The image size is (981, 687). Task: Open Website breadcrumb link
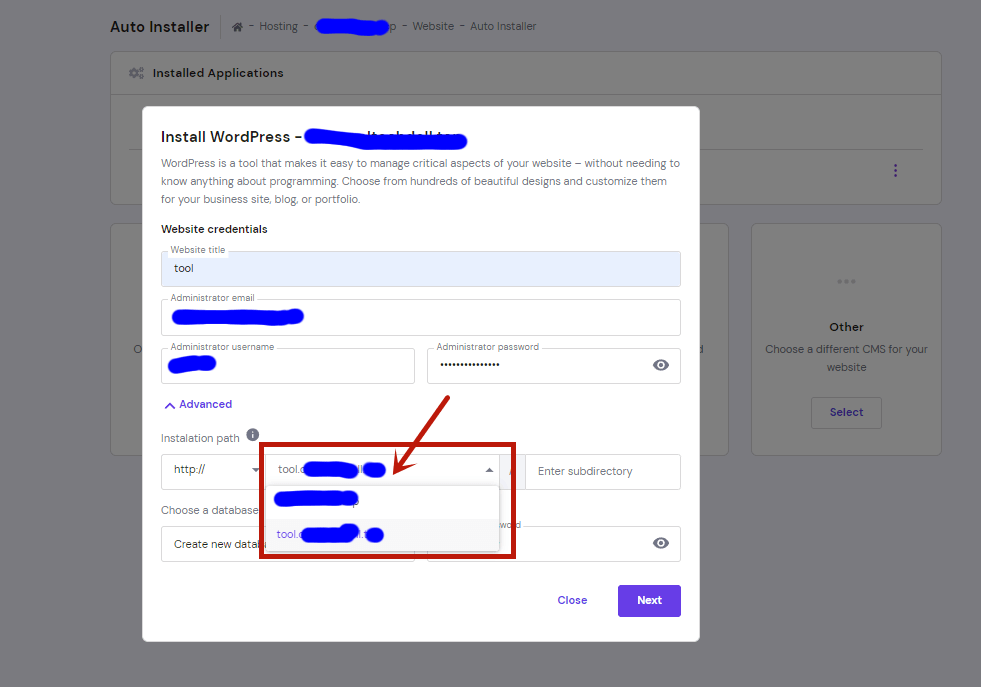pos(433,26)
